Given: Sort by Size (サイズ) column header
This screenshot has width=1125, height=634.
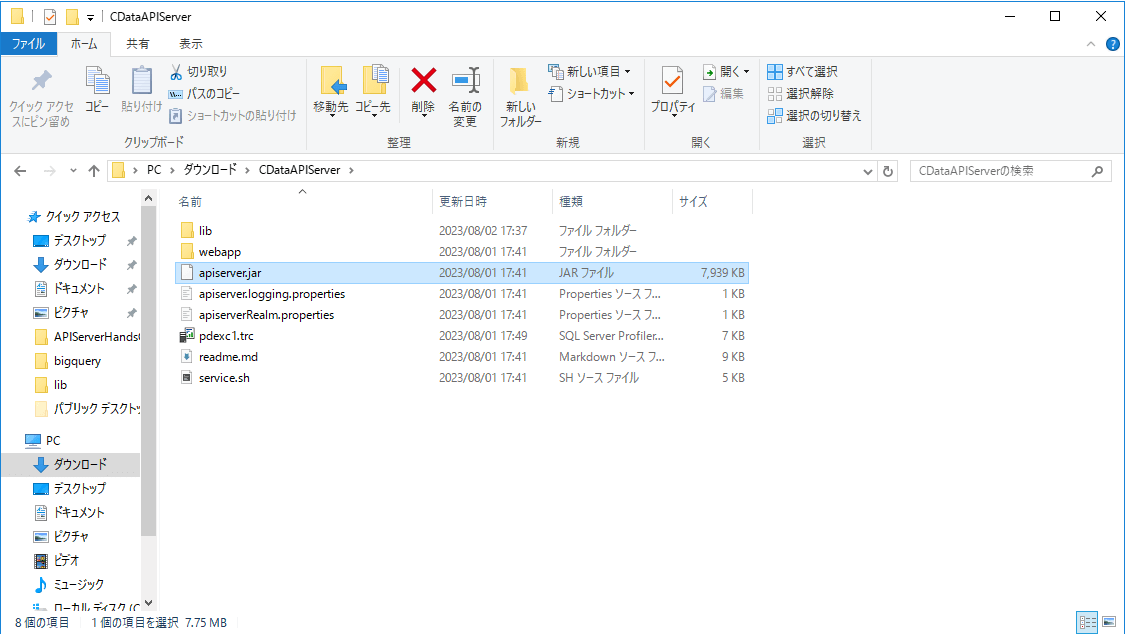Looking at the screenshot, I should coord(693,202).
